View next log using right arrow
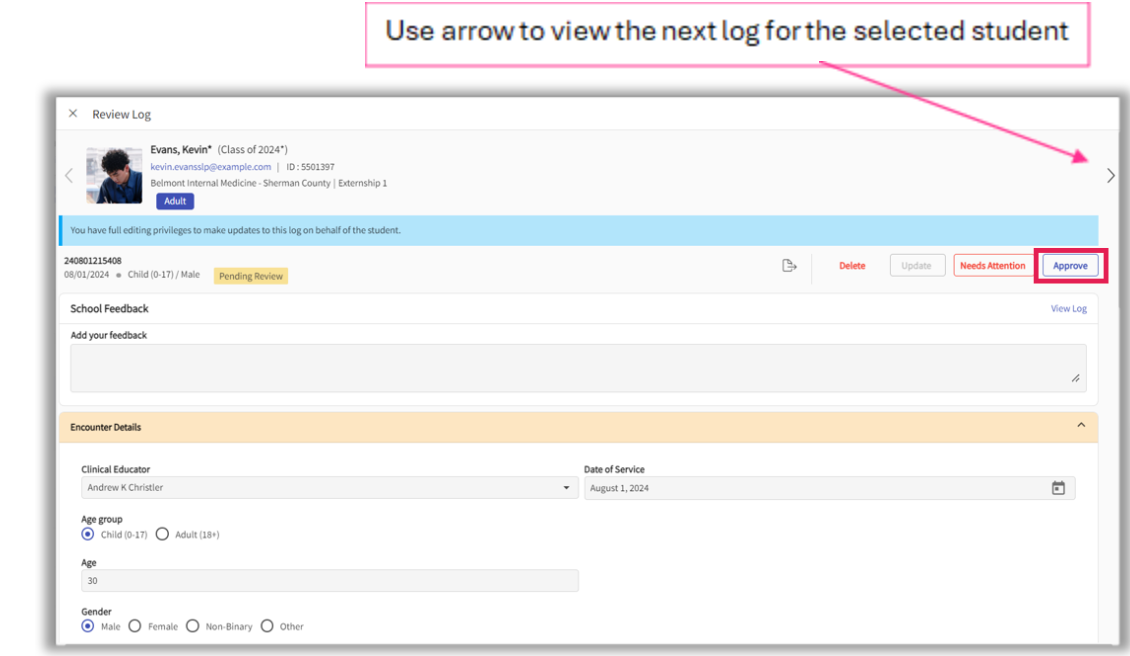Image resolution: width=1130 pixels, height=656 pixels. [1110, 176]
